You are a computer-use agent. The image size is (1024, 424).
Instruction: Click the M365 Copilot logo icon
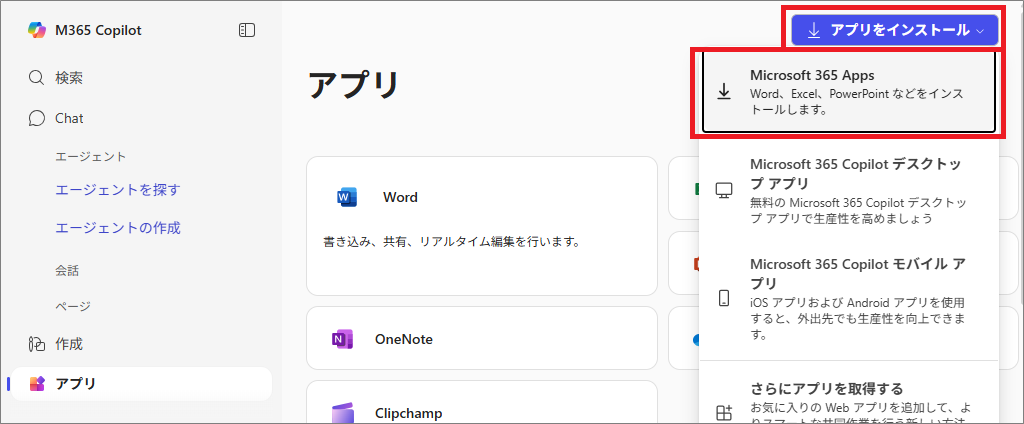click(x=37, y=30)
